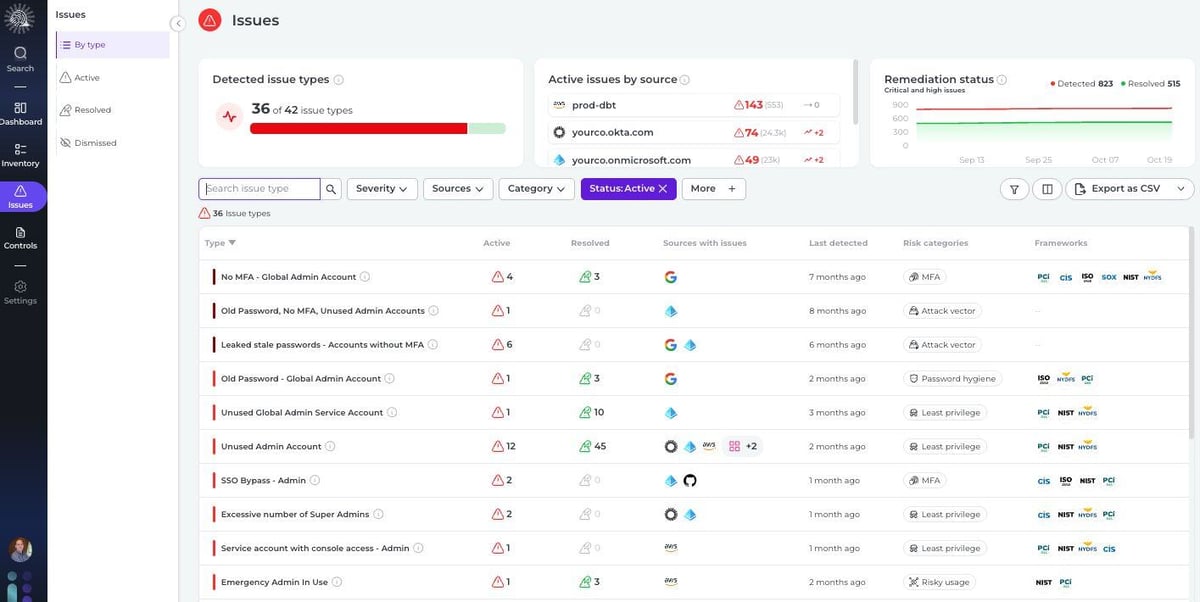Open the No MFA - Global Admin Account issue
The height and width of the screenshot is (602, 1200).
pos(288,277)
